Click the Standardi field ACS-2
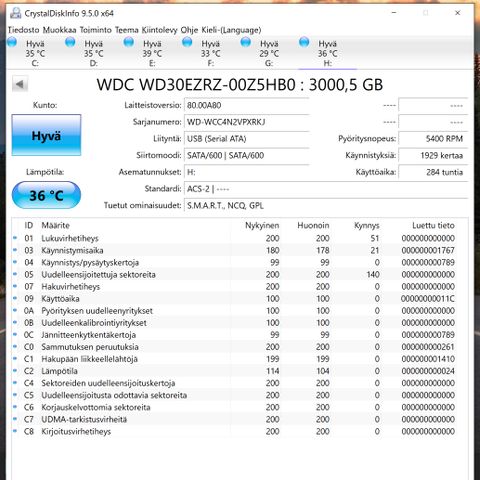 point(326,189)
